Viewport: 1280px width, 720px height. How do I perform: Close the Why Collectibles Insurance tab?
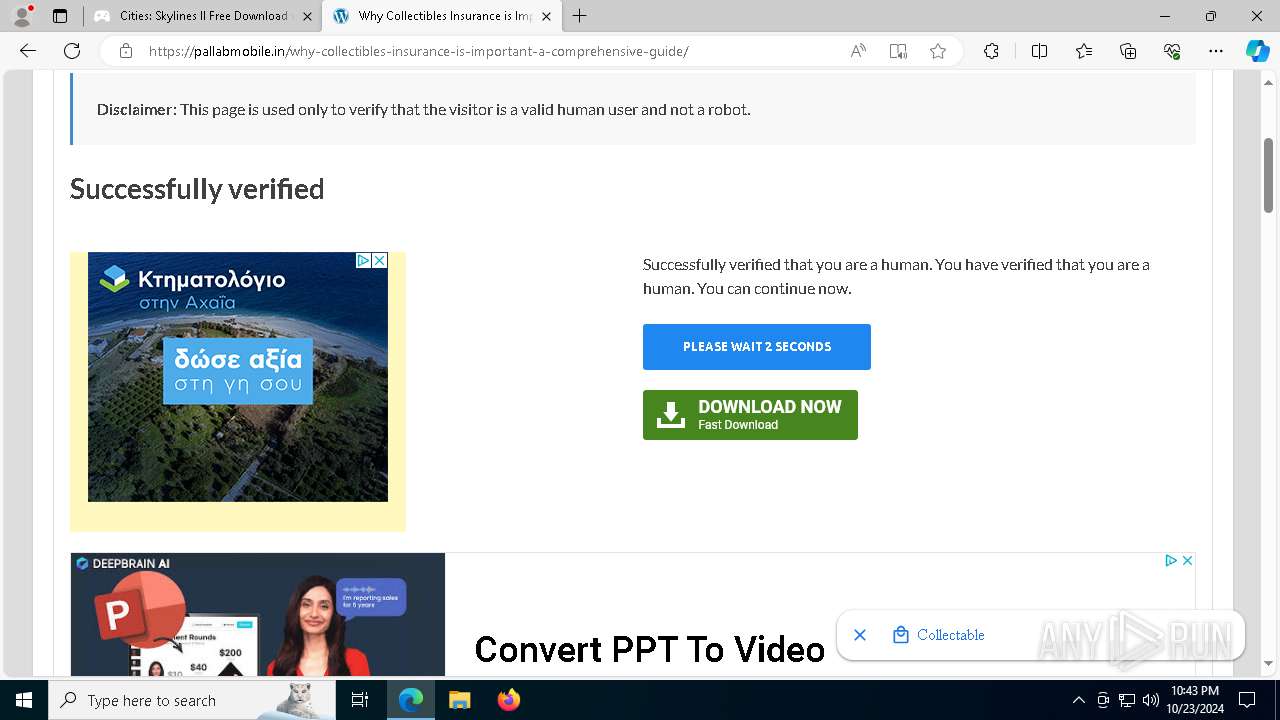point(546,16)
